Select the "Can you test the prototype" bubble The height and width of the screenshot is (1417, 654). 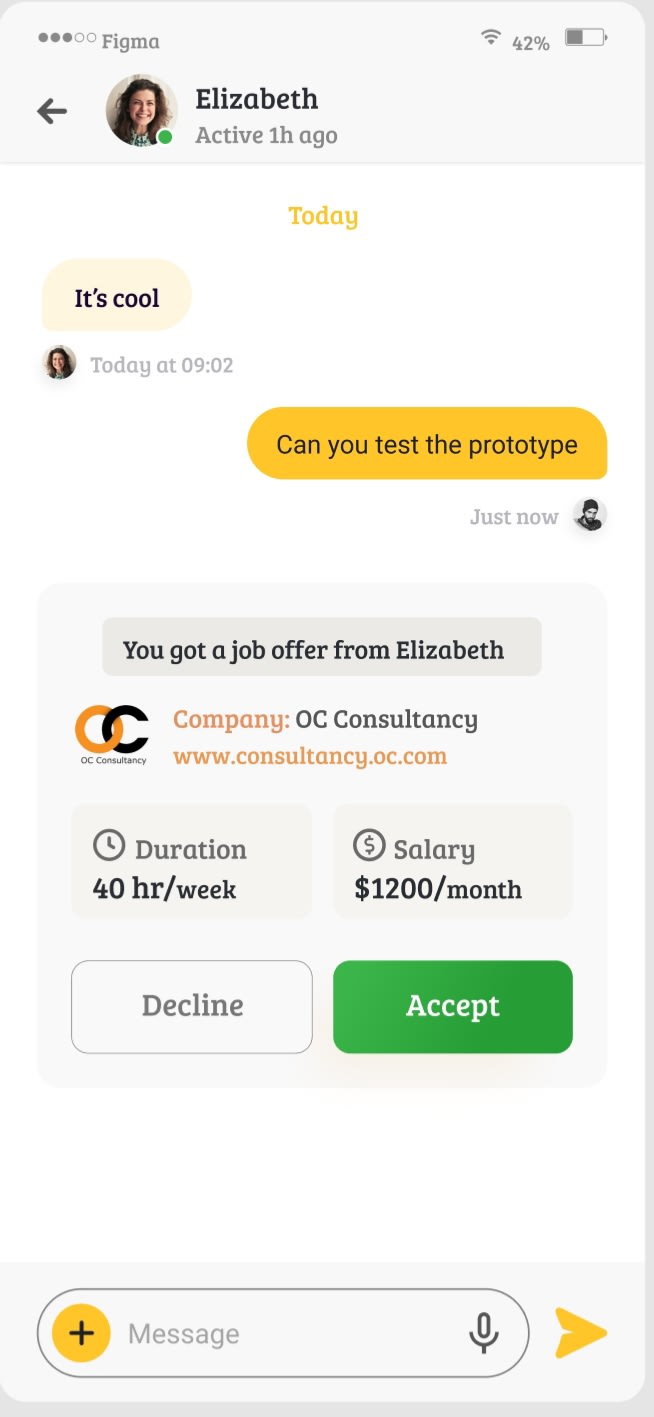click(x=427, y=443)
